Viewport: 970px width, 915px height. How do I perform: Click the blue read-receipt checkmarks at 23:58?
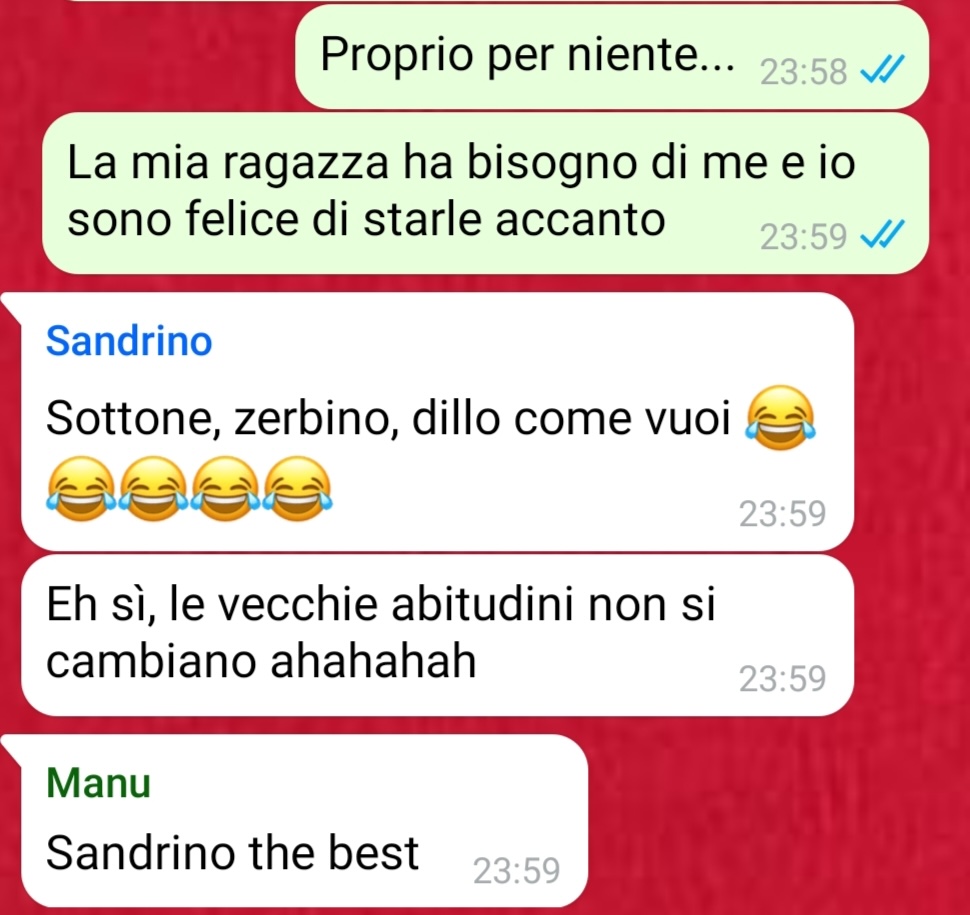pyautogui.click(x=883, y=69)
